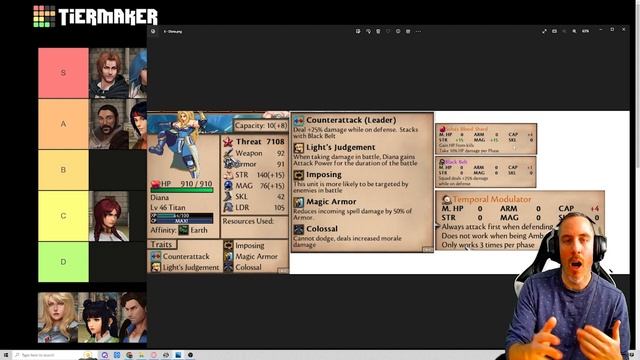Click the photo viewer app icon beside filename
Viewport: 640px width, 360px height.
point(153,31)
